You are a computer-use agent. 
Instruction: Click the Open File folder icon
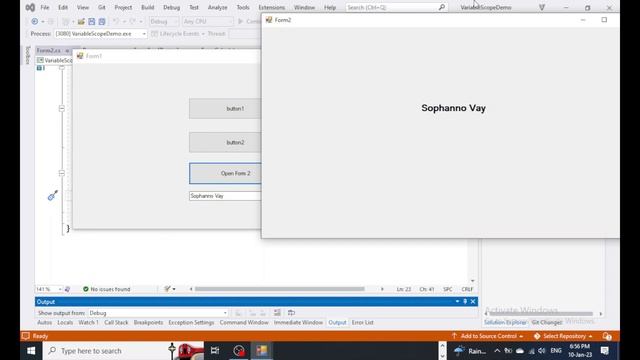(x=81, y=21)
